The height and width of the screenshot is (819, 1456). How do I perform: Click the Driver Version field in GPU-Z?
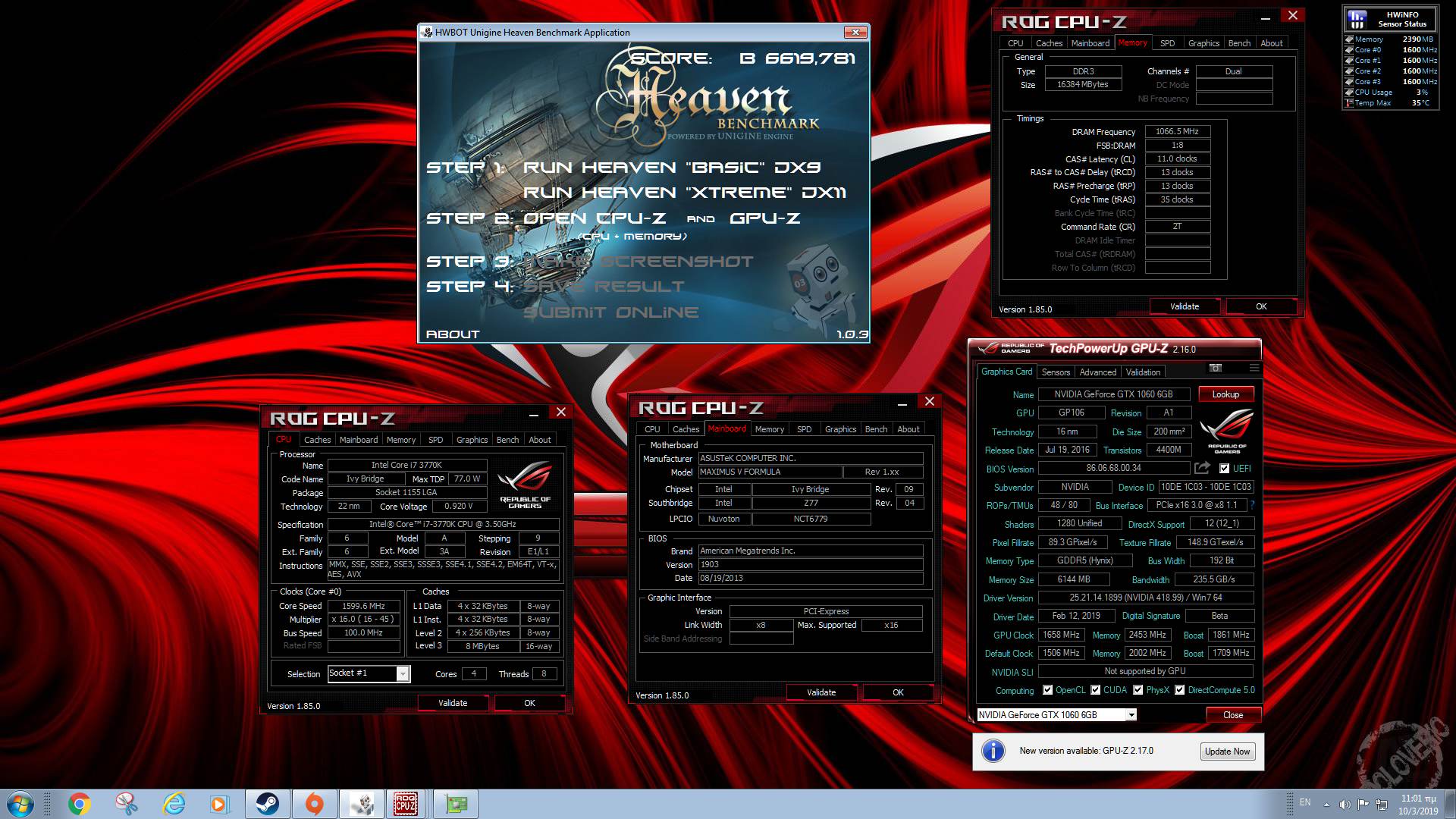[1145, 598]
